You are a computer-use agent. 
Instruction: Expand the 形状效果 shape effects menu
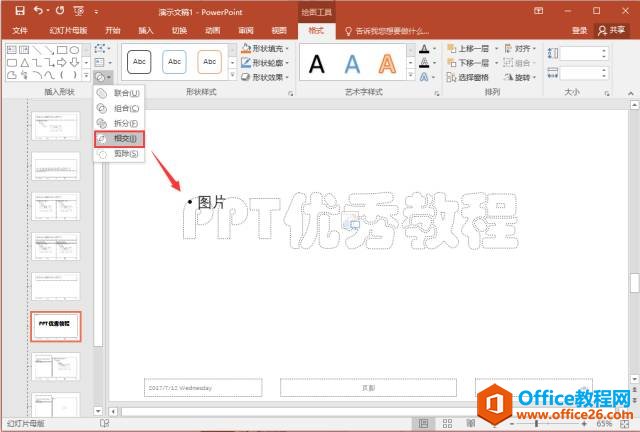coord(266,77)
